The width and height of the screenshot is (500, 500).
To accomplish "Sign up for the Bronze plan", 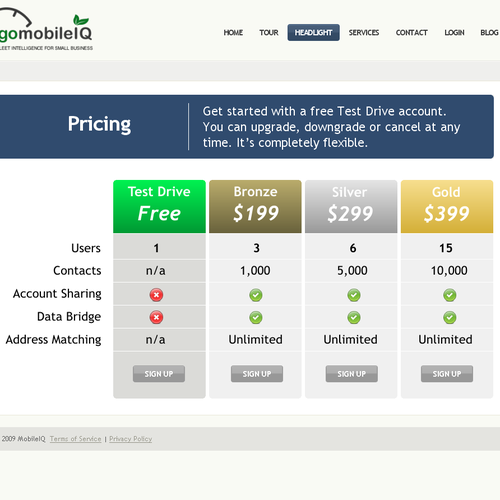I will (x=257, y=374).
